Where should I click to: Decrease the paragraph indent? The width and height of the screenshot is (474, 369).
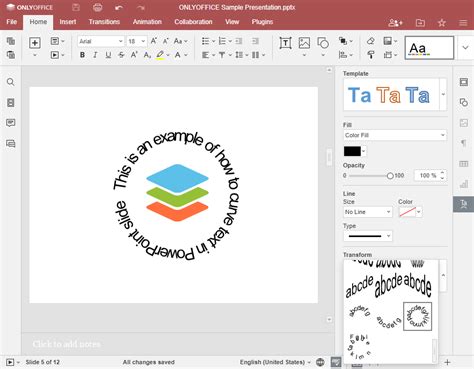click(x=239, y=41)
